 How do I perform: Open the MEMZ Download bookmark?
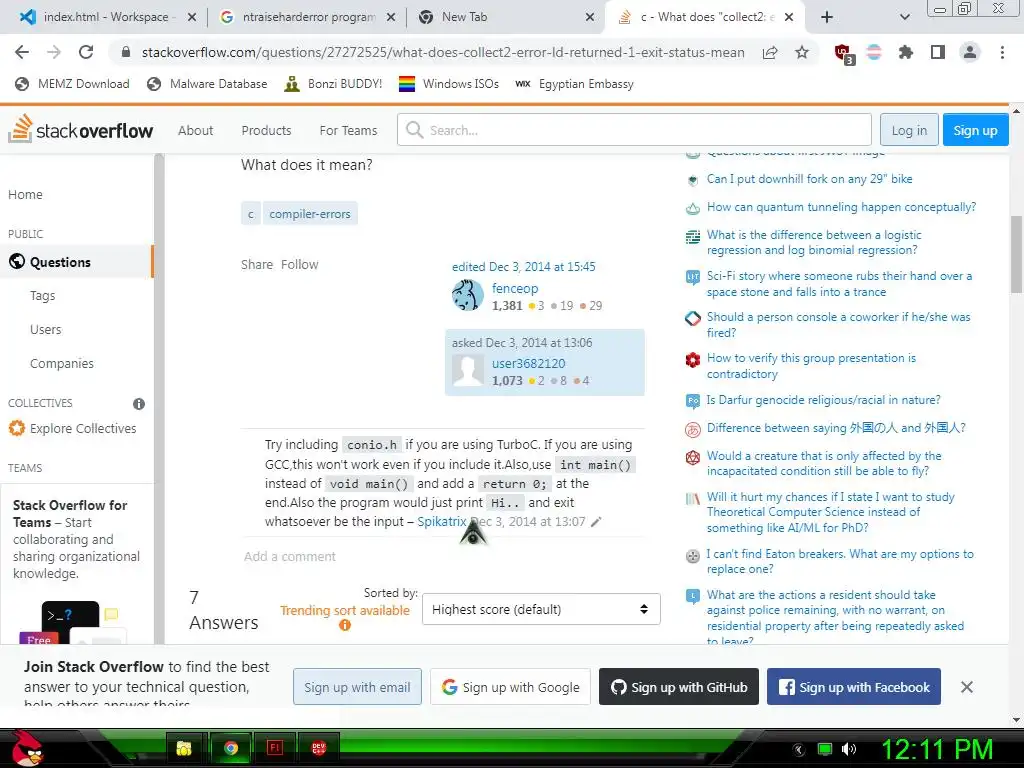pos(72,84)
